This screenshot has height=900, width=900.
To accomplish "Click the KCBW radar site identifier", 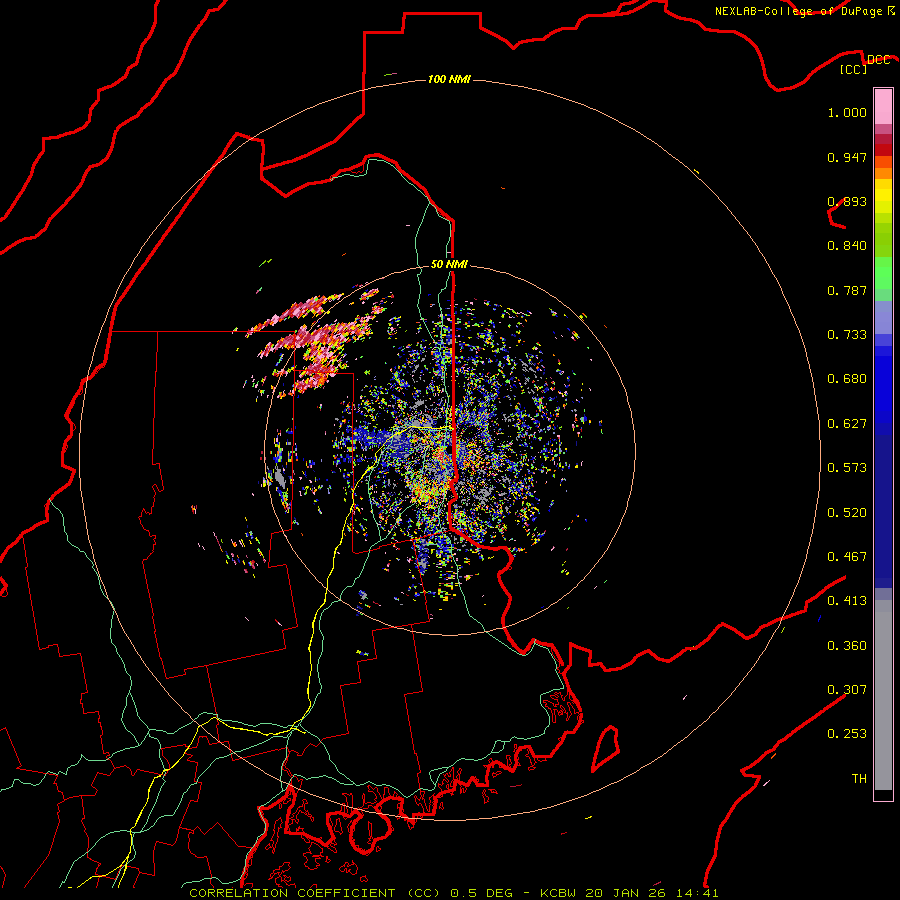I will [x=559, y=893].
